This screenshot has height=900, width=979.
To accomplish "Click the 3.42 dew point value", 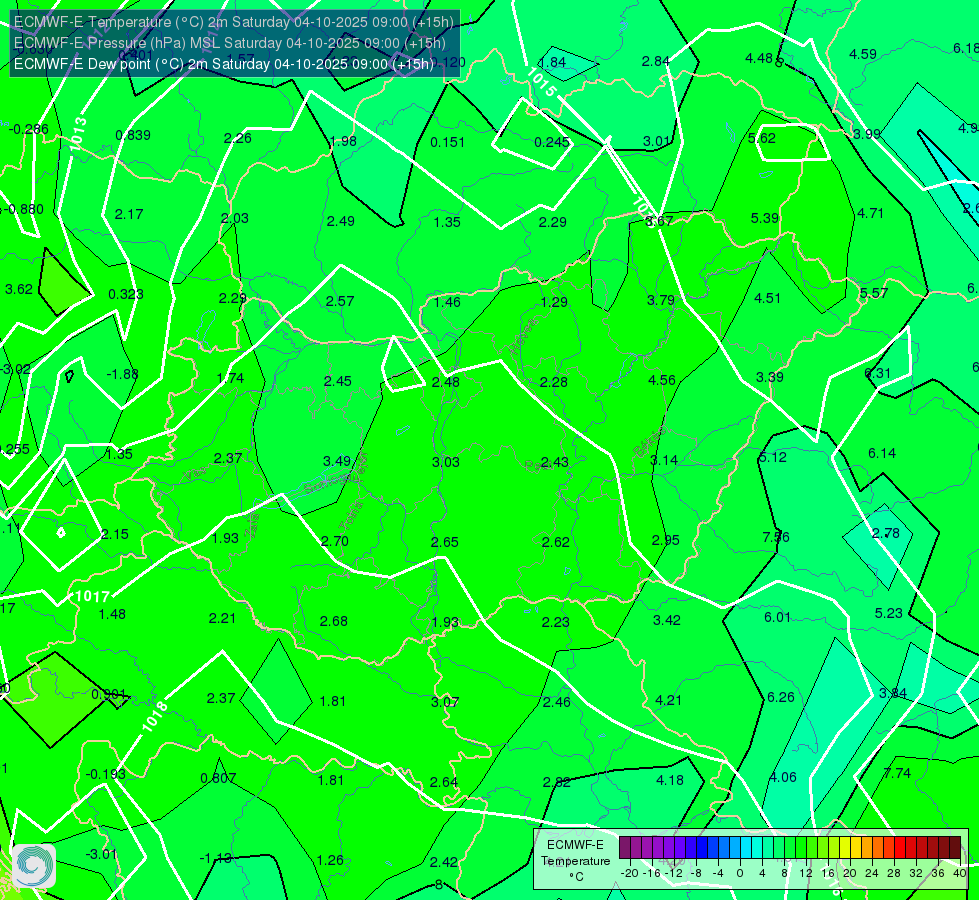I will tap(667, 620).
